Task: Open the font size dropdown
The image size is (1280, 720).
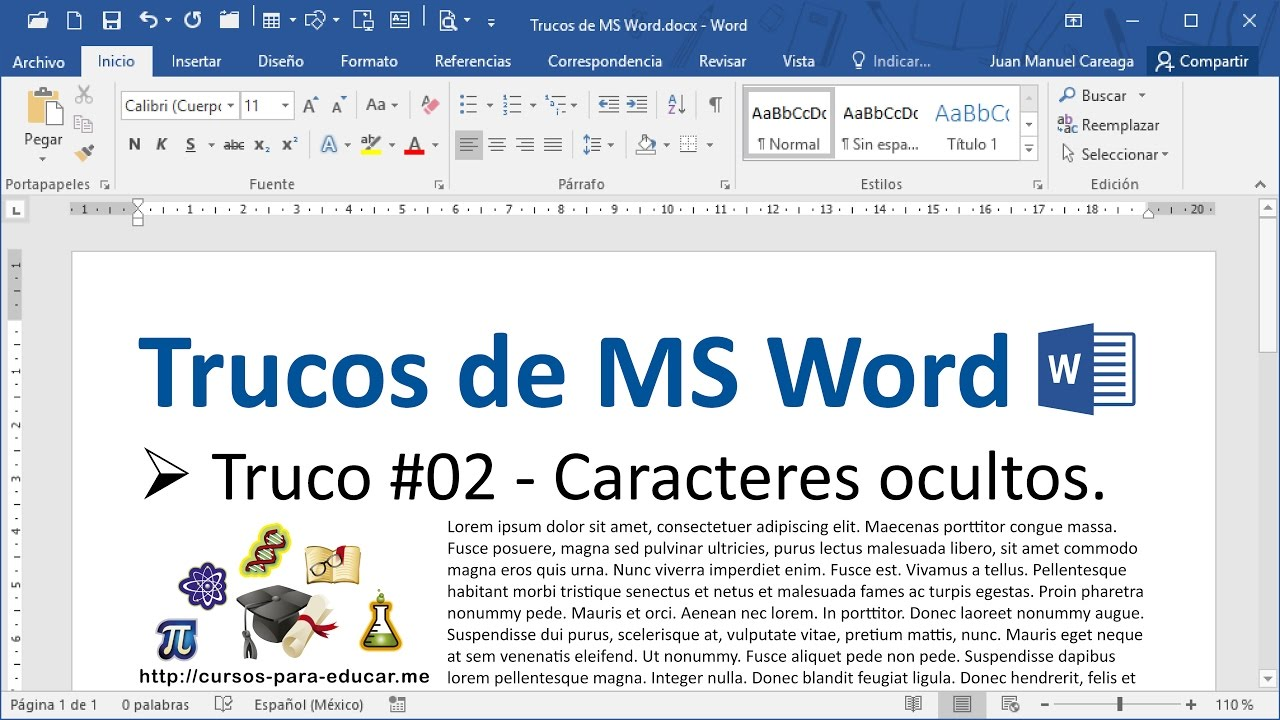Action: coord(286,105)
